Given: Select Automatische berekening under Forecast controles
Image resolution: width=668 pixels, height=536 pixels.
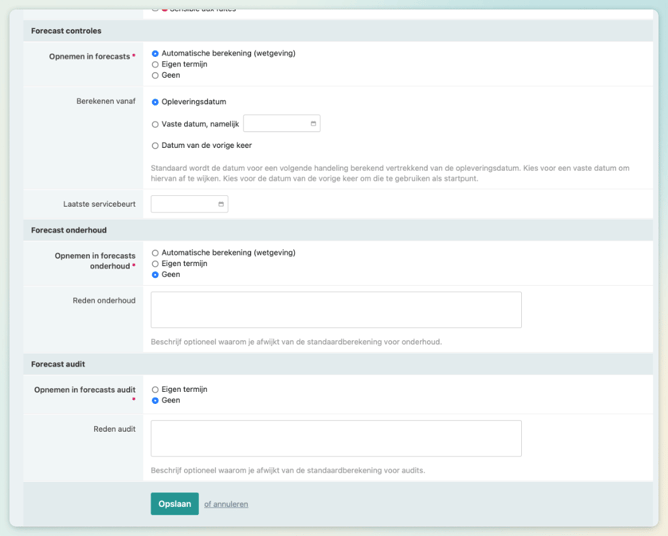Looking at the screenshot, I should tap(155, 53).
